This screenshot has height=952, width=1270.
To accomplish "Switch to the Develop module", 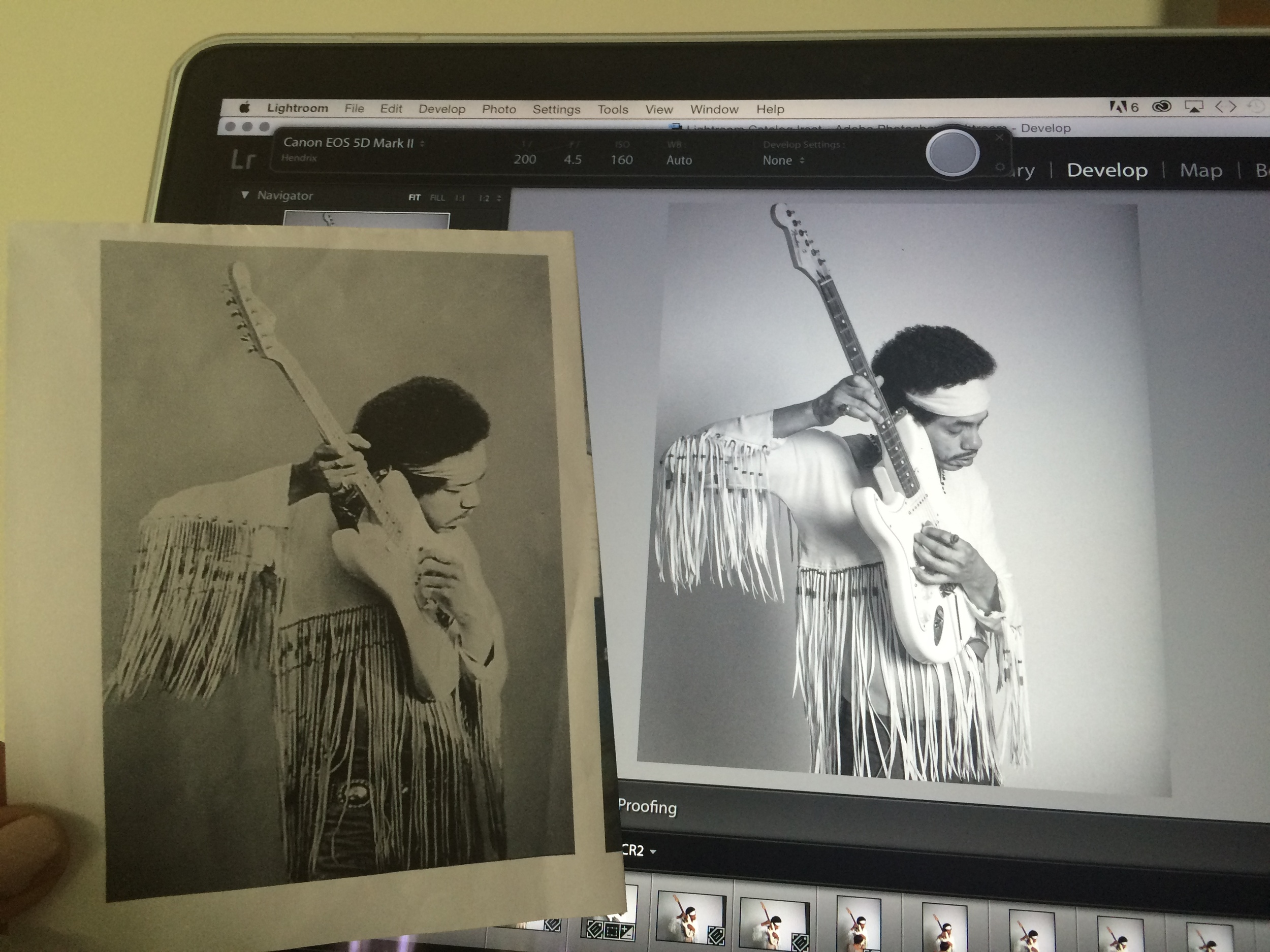I will pos(1107,171).
